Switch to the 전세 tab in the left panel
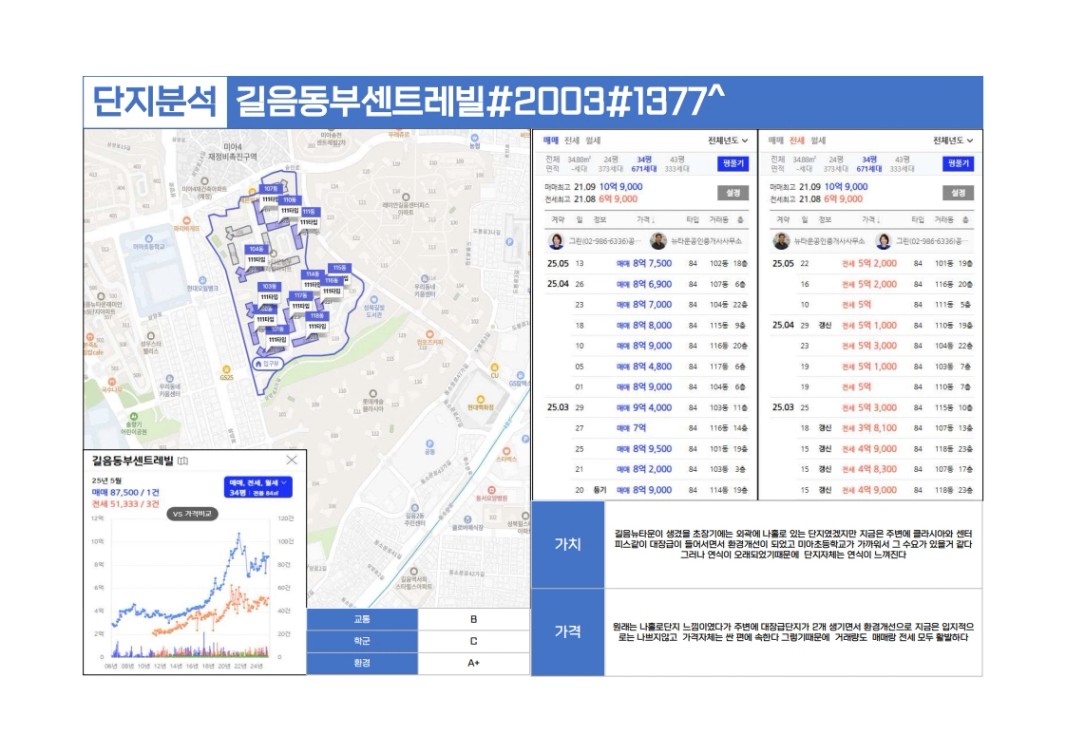This screenshot has width=1066, height=753. [x=571, y=141]
